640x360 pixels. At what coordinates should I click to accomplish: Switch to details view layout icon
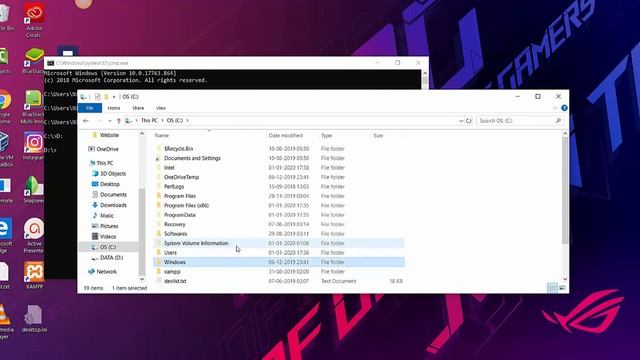tap(552, 288)
